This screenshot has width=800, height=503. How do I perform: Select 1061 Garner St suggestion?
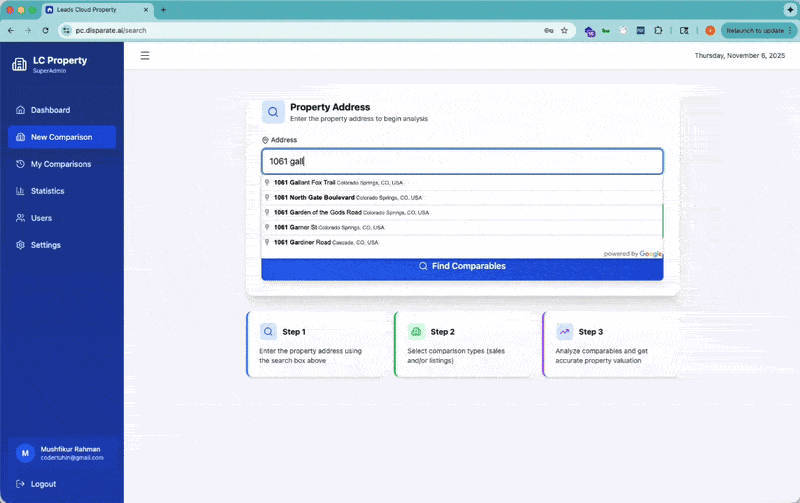coord(462,228)
